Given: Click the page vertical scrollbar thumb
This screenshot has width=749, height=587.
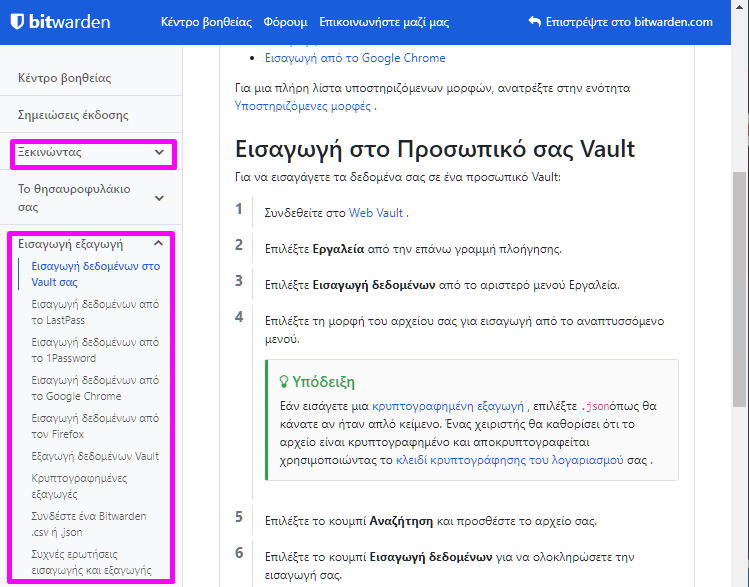Looking at the screenshot, I should (739, 289).
